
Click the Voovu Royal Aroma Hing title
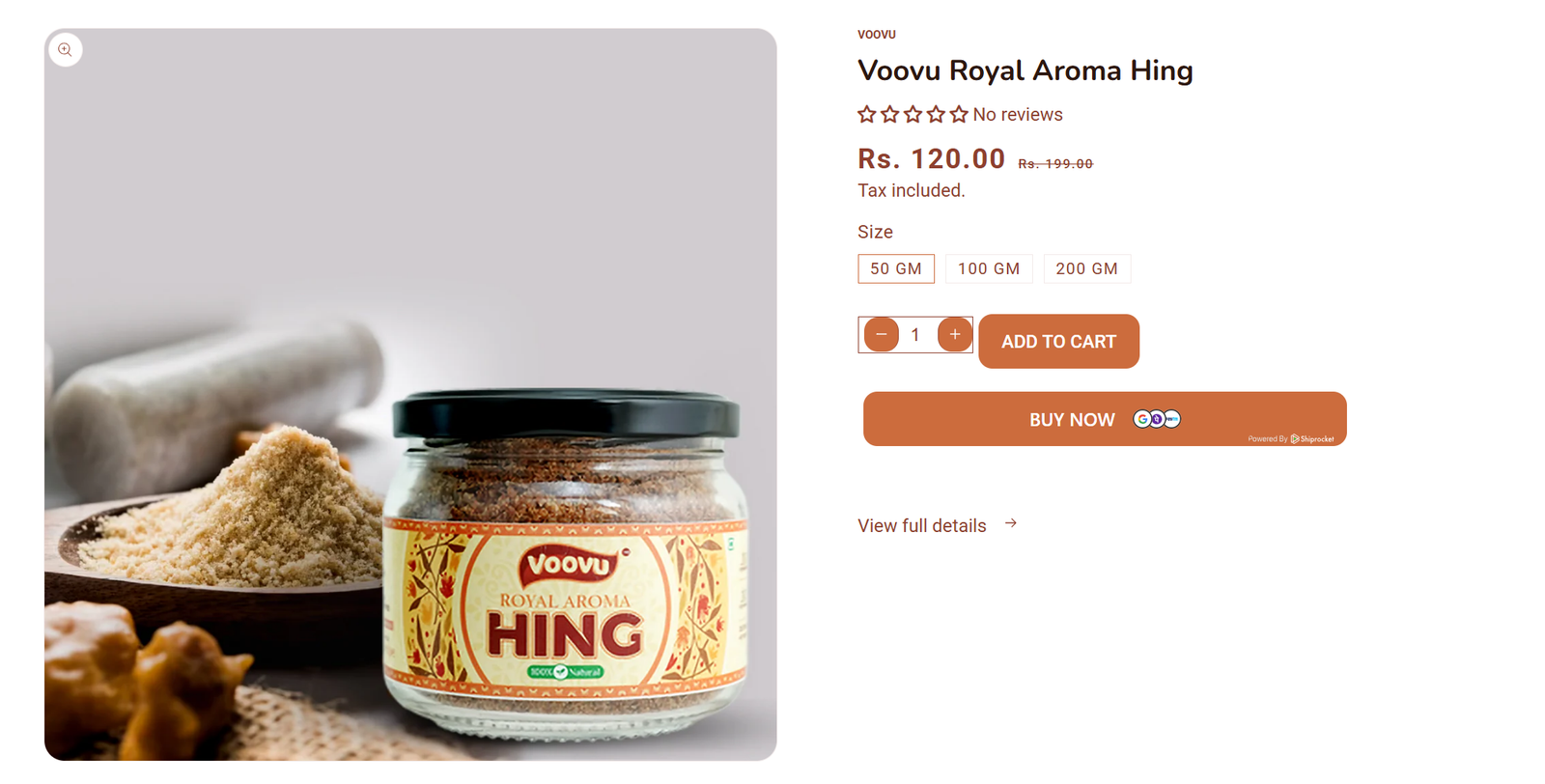coord(1025,70)
